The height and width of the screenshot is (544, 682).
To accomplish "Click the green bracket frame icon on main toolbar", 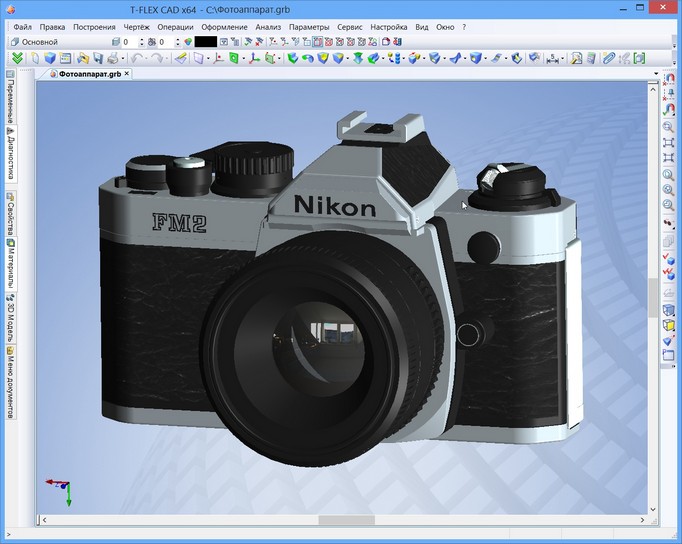I will coord(639,58).
